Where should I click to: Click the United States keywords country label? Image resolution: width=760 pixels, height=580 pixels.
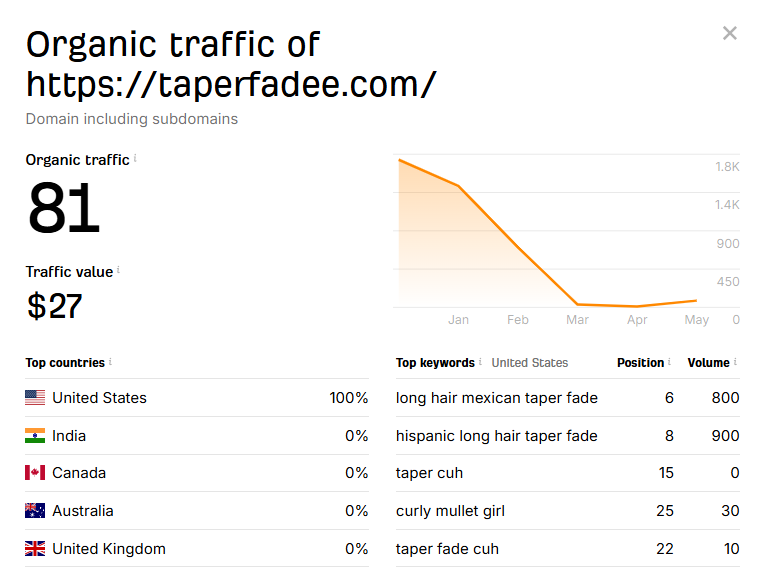(529, 362)
